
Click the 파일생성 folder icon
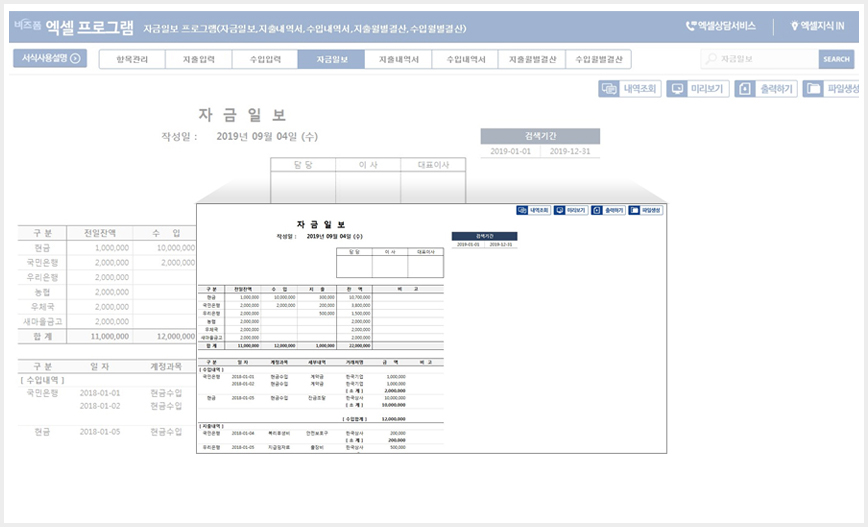click(x=813, y=89)
